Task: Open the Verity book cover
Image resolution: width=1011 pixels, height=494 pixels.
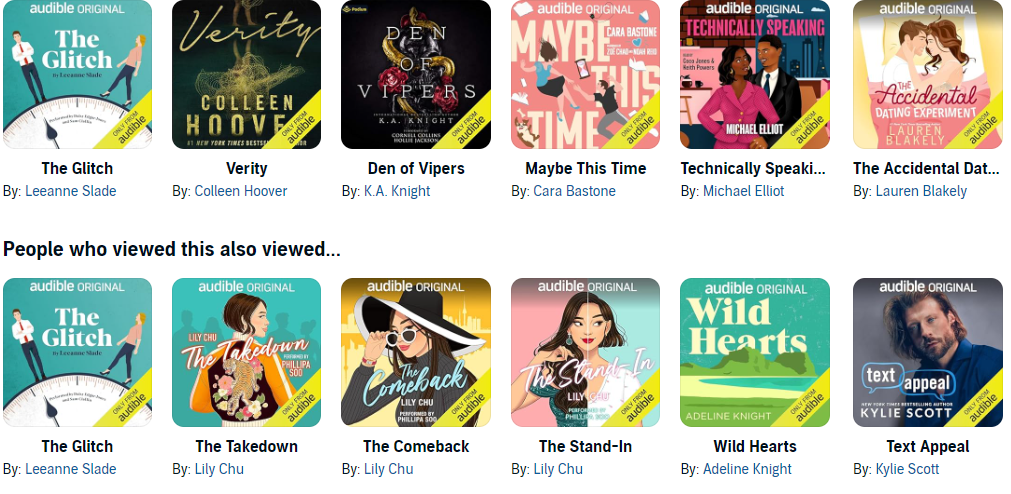Action: coord(246,74)
